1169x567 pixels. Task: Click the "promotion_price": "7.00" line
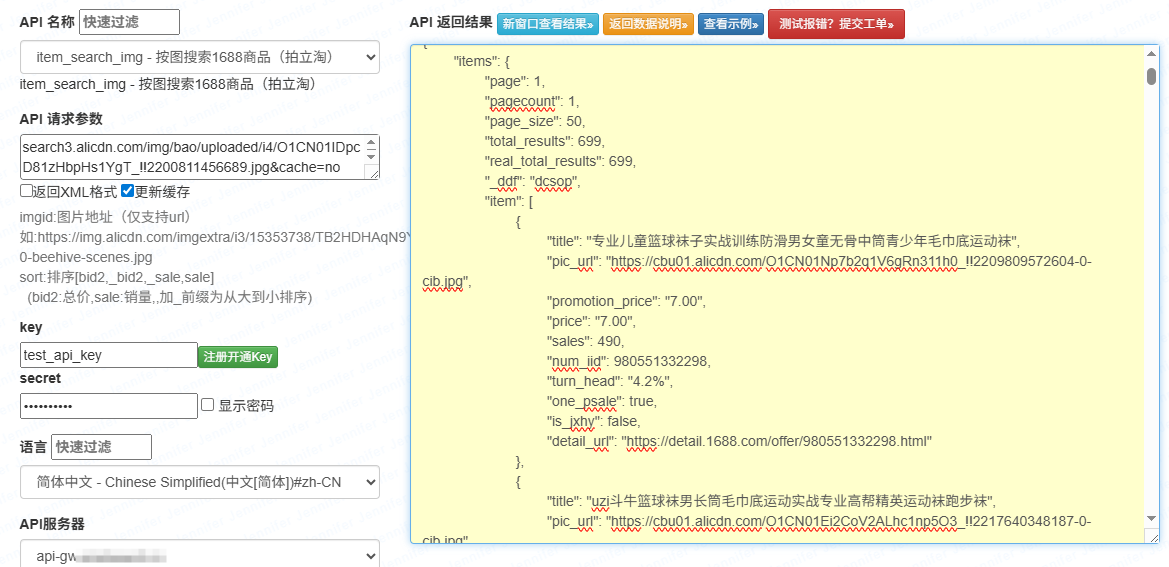[x=626, y=302]
